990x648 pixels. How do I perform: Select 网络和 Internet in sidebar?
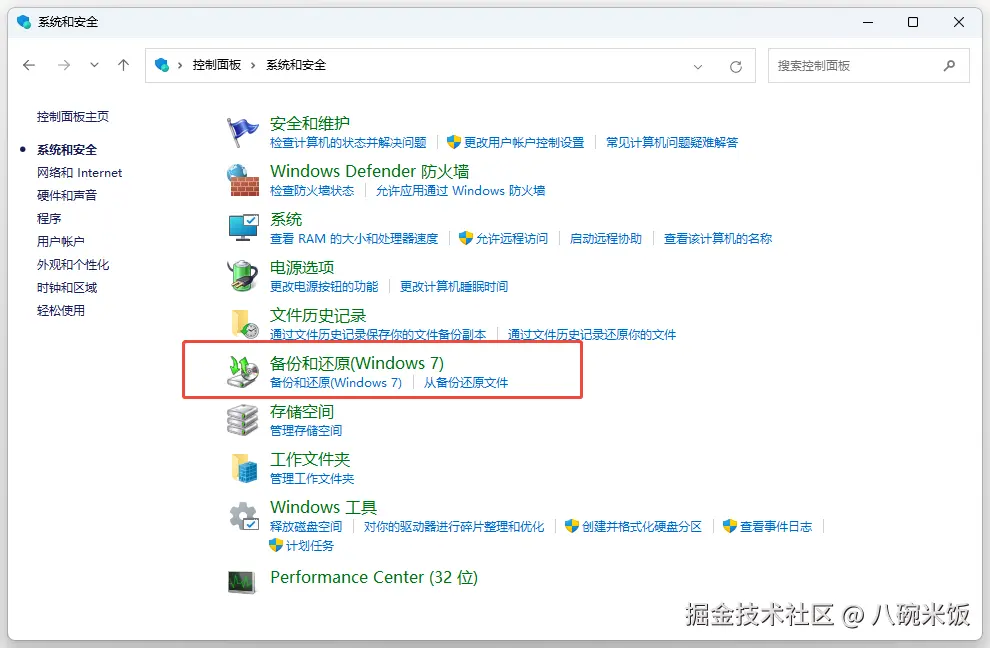pos(80,172)
